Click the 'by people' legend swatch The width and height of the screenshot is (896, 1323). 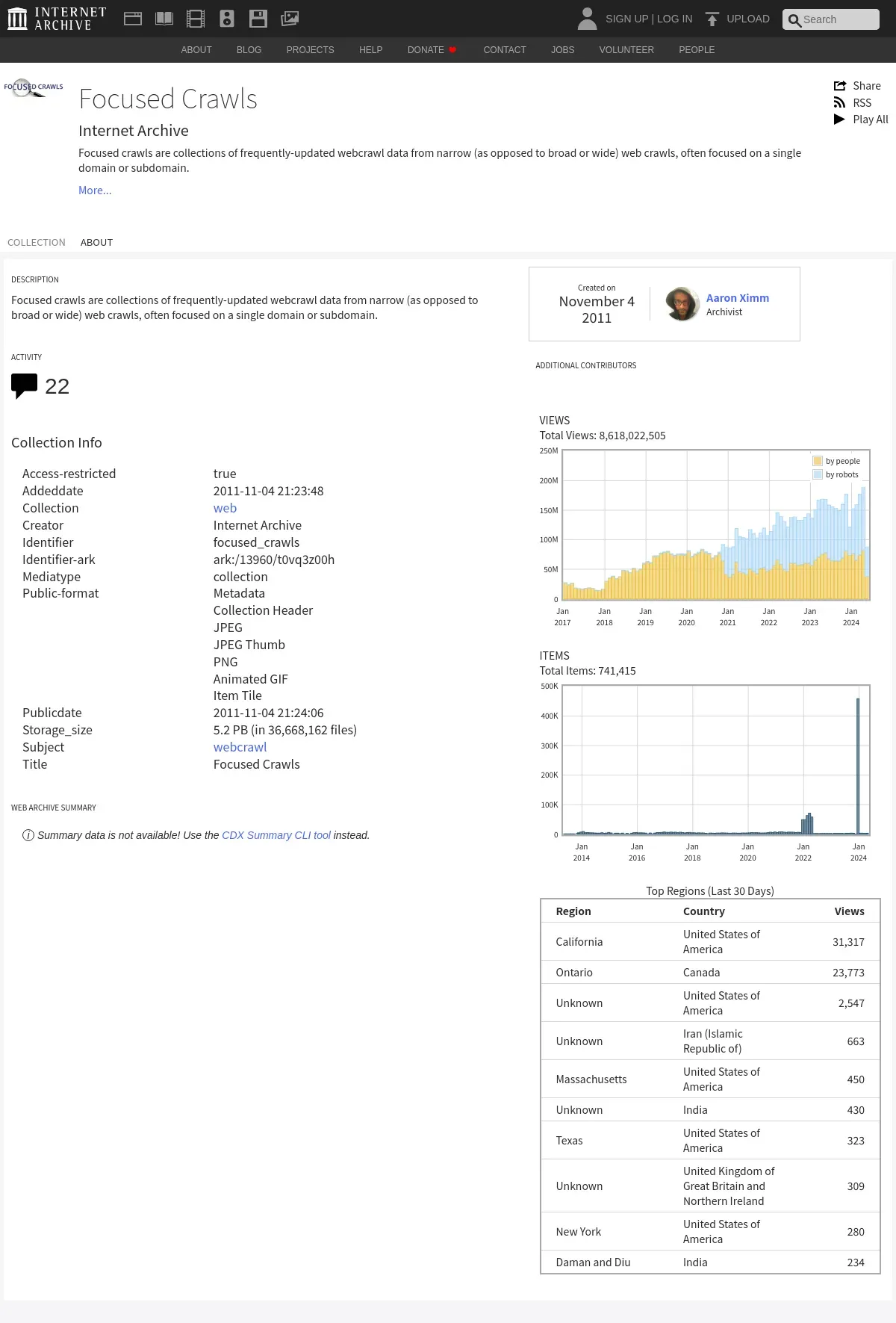818,461
